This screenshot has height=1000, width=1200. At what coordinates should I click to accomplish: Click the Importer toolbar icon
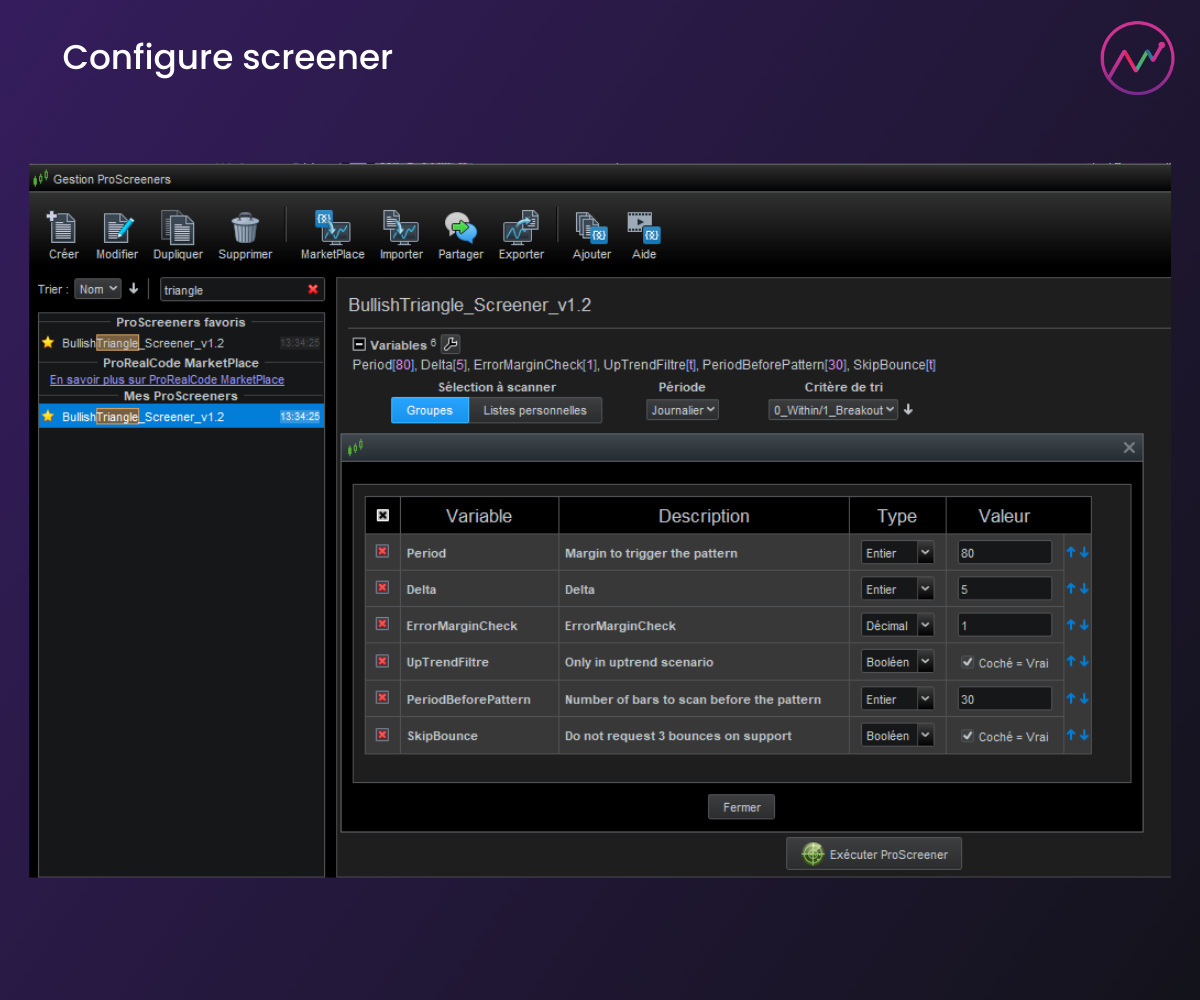[401, 229]
